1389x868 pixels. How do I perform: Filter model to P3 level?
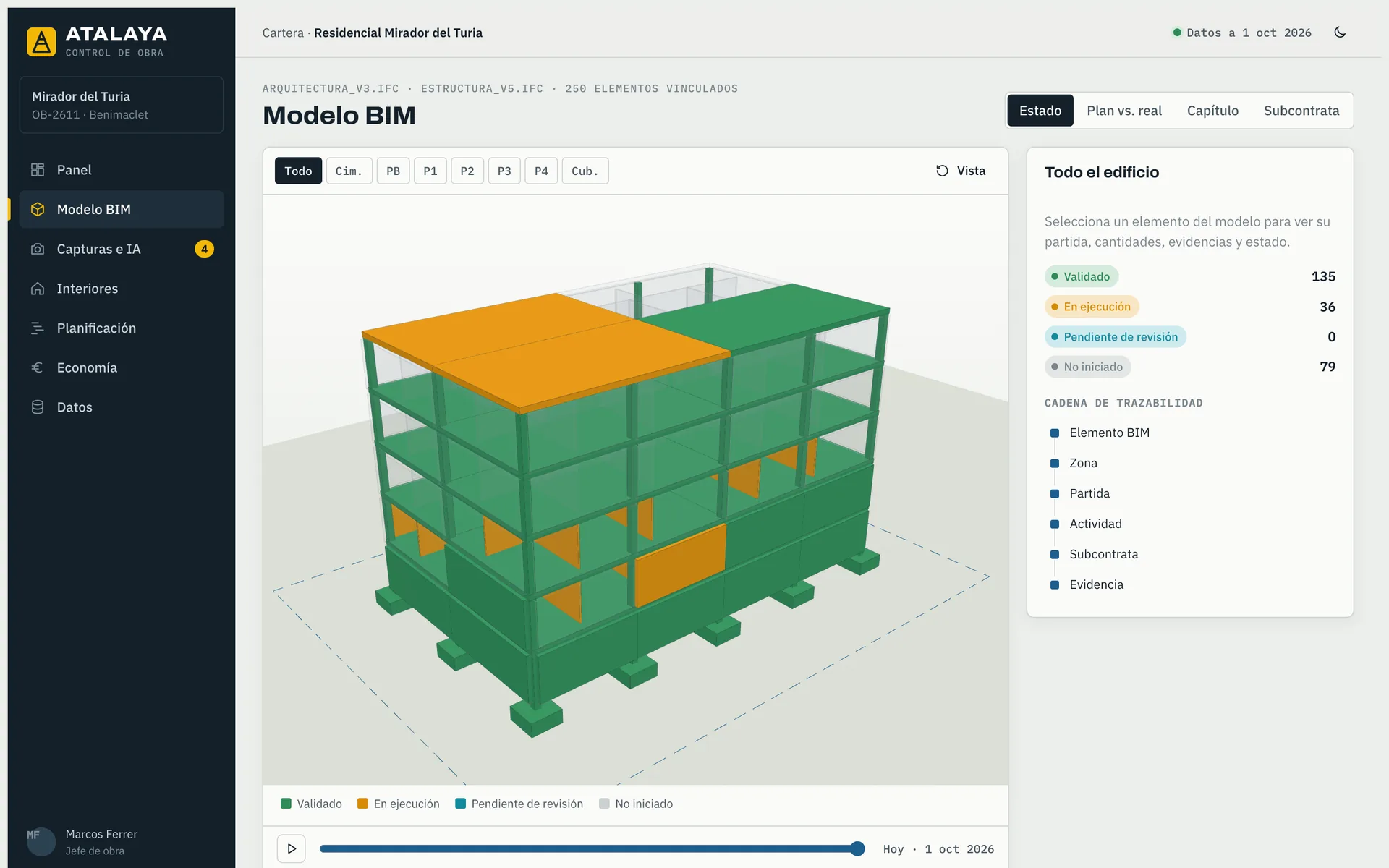click(x=504, y=171)
